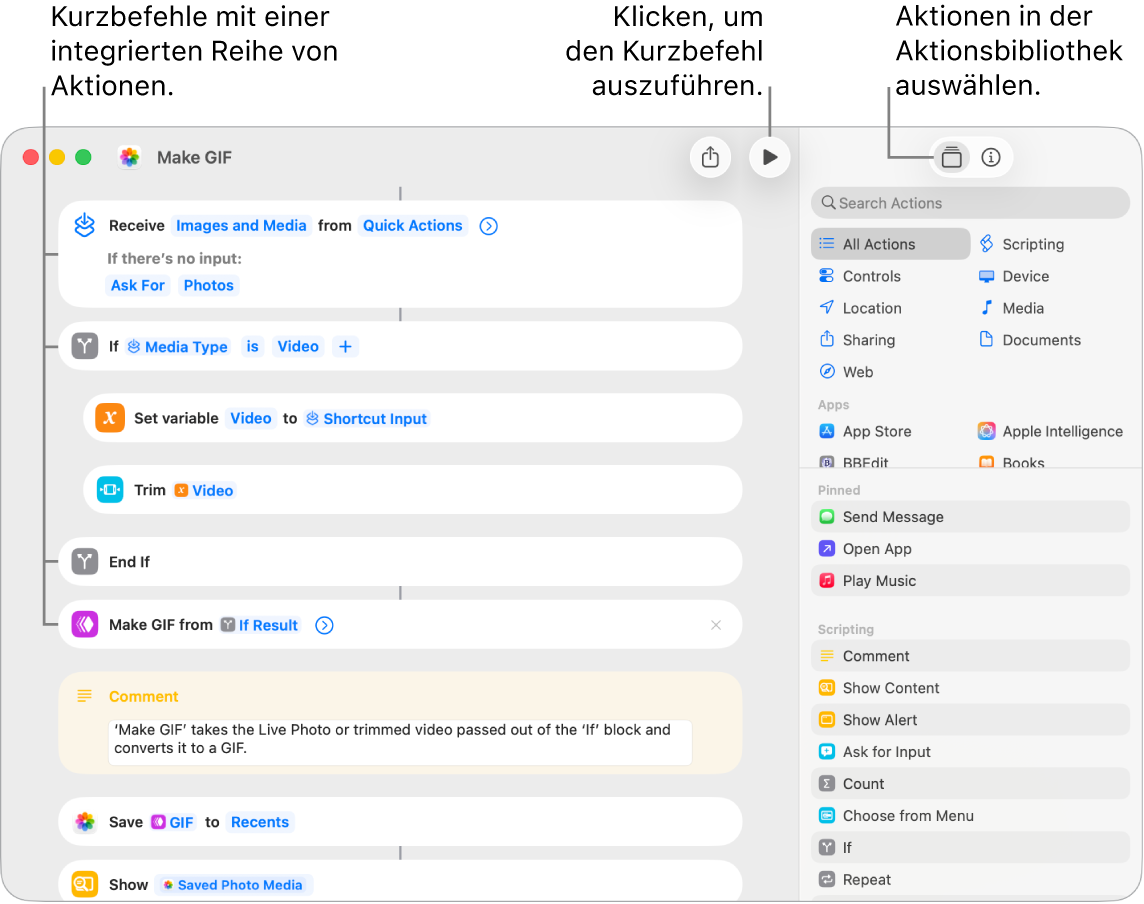Click the Search Actions field
The image size is (1144, 904).
(x=970, y=203)
